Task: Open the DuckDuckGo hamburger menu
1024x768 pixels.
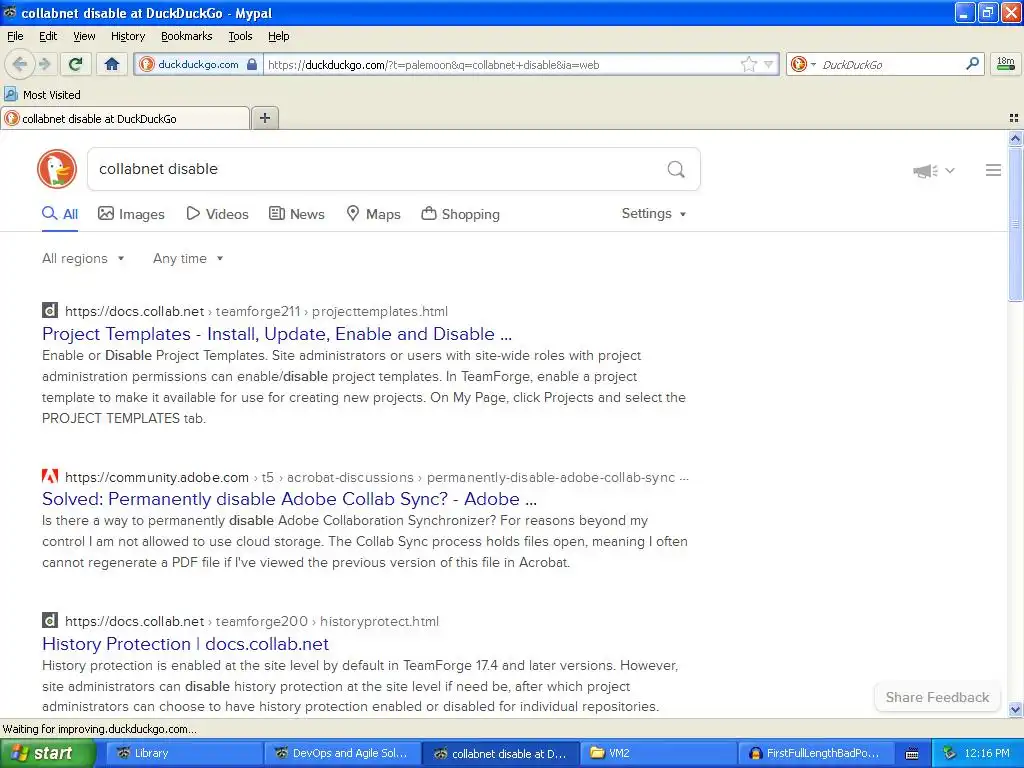Action: coord(993,170)
